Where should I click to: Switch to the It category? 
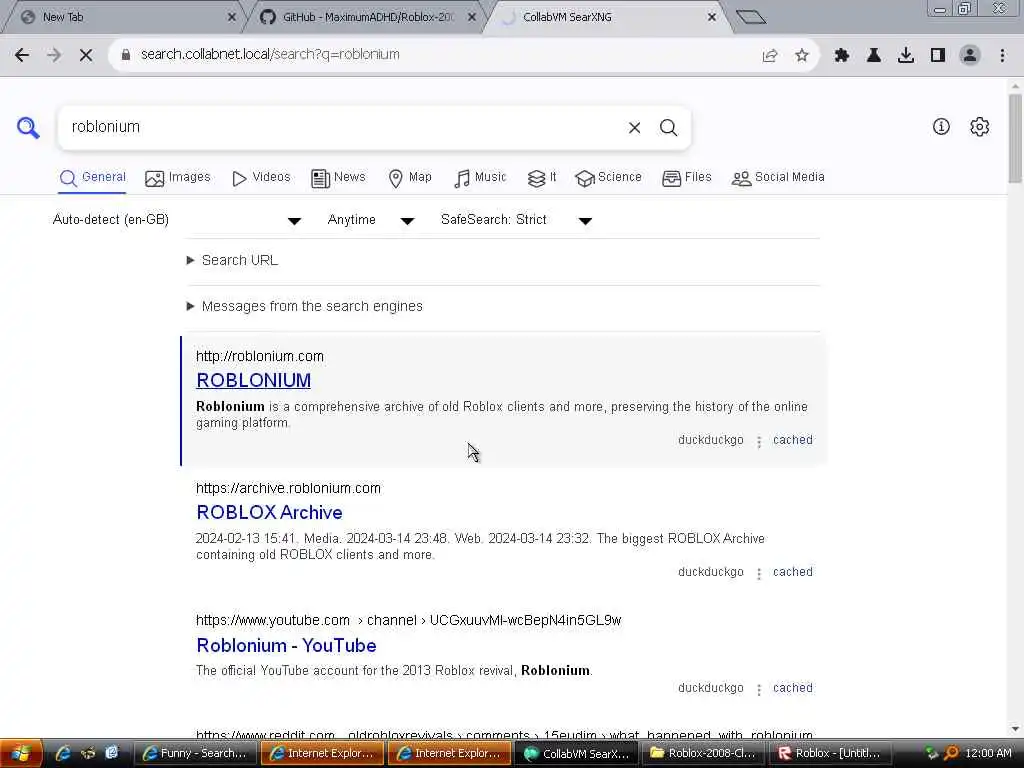[541, 178]
